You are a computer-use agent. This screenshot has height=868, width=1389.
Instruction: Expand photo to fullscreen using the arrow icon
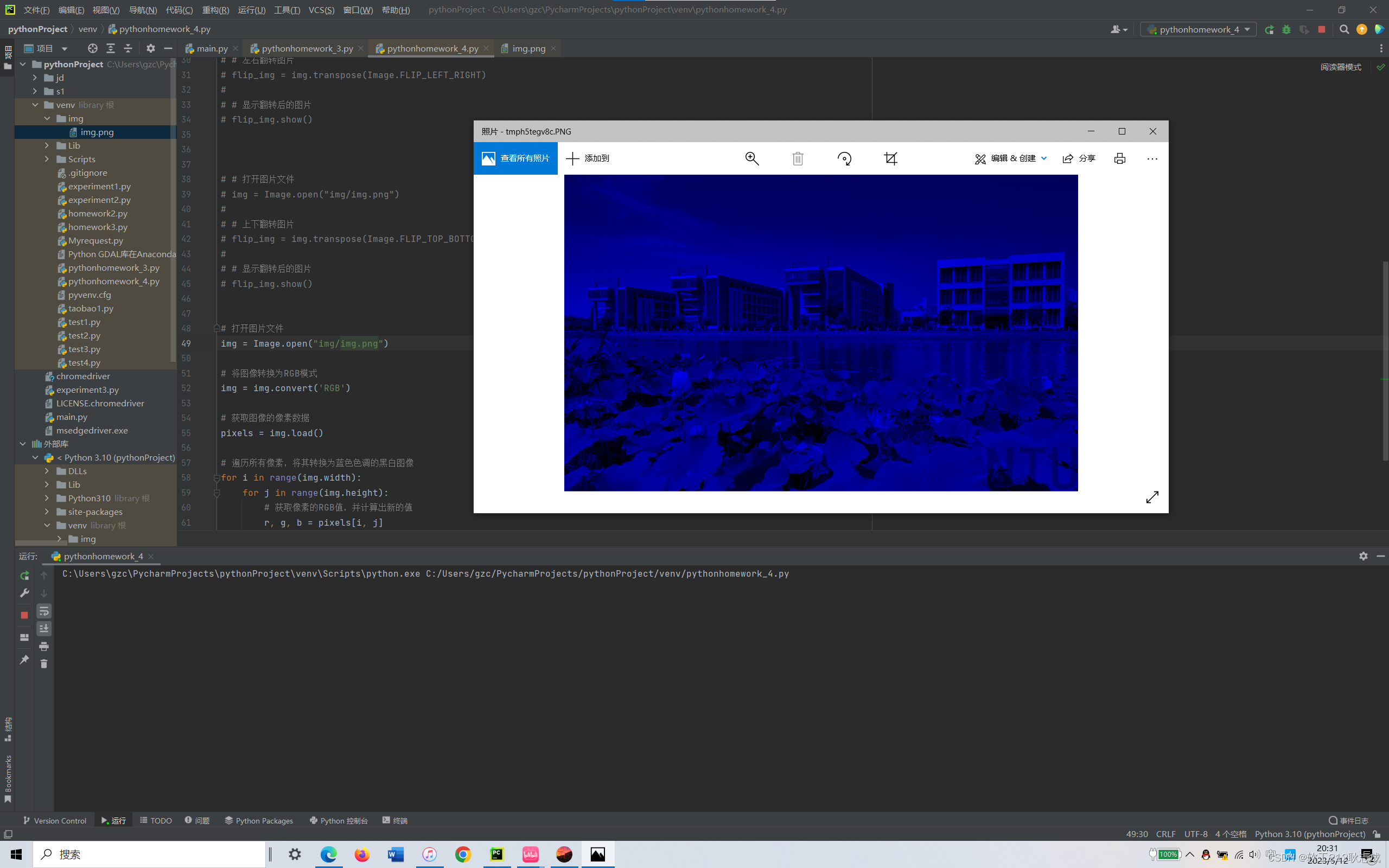1152,497
